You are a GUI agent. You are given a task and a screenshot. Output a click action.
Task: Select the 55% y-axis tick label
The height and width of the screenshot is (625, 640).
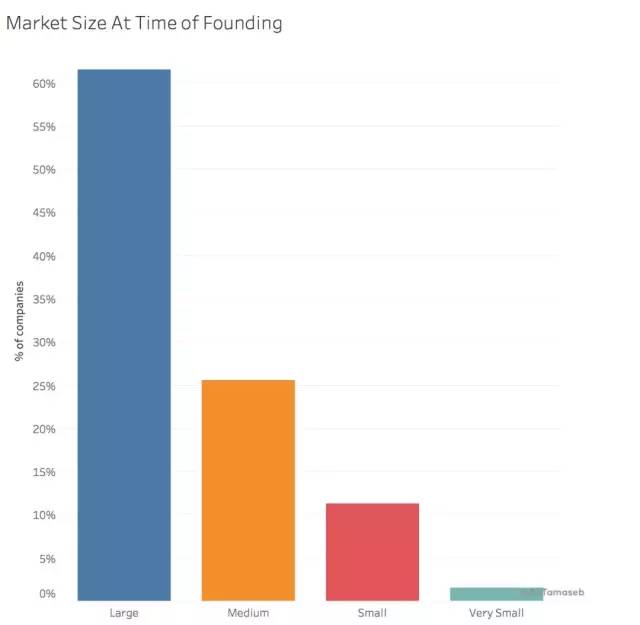[x=43, y=127]
